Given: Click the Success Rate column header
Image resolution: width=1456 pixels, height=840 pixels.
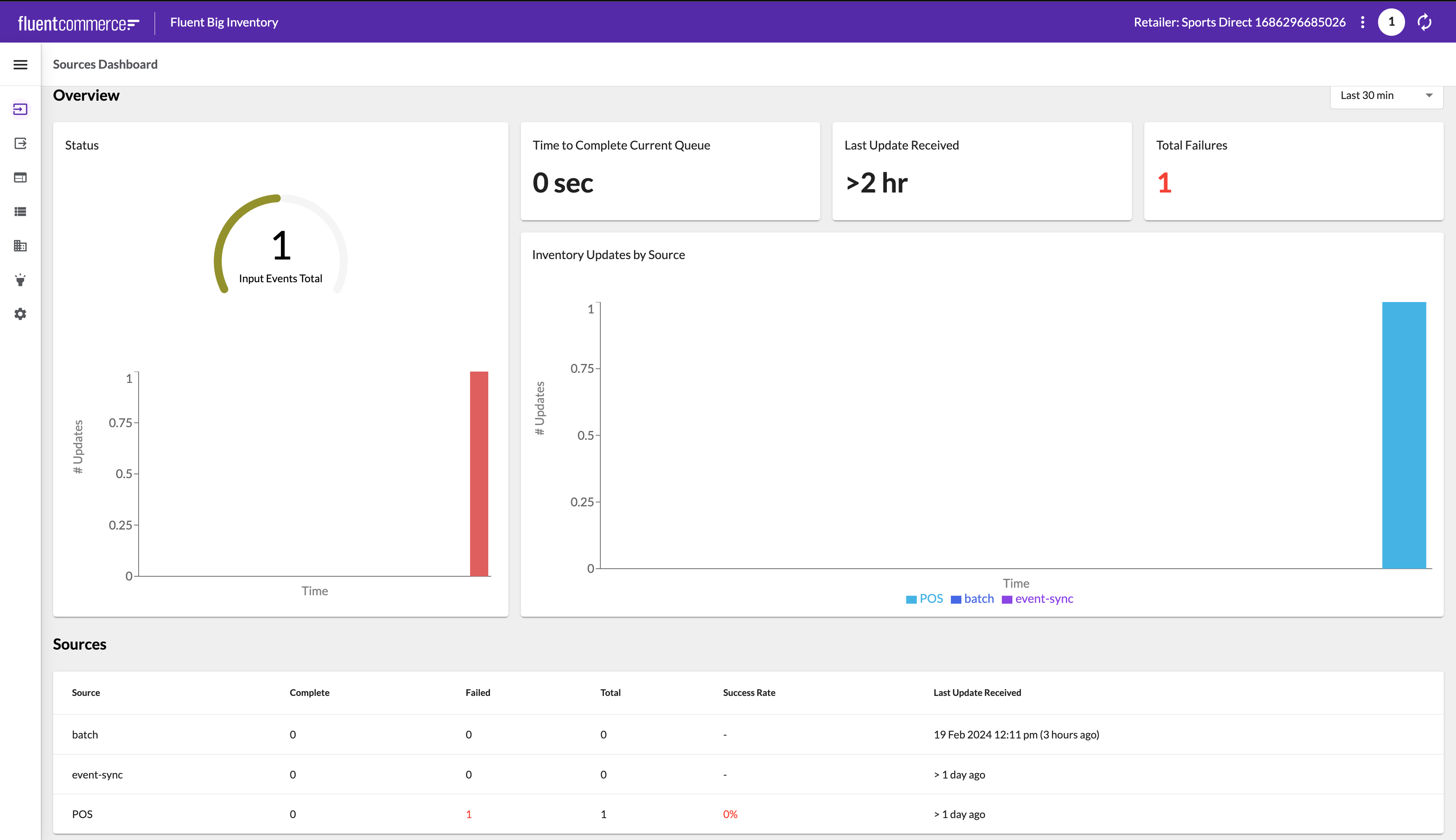Looking at the screenshot, I should coord(749,692).
